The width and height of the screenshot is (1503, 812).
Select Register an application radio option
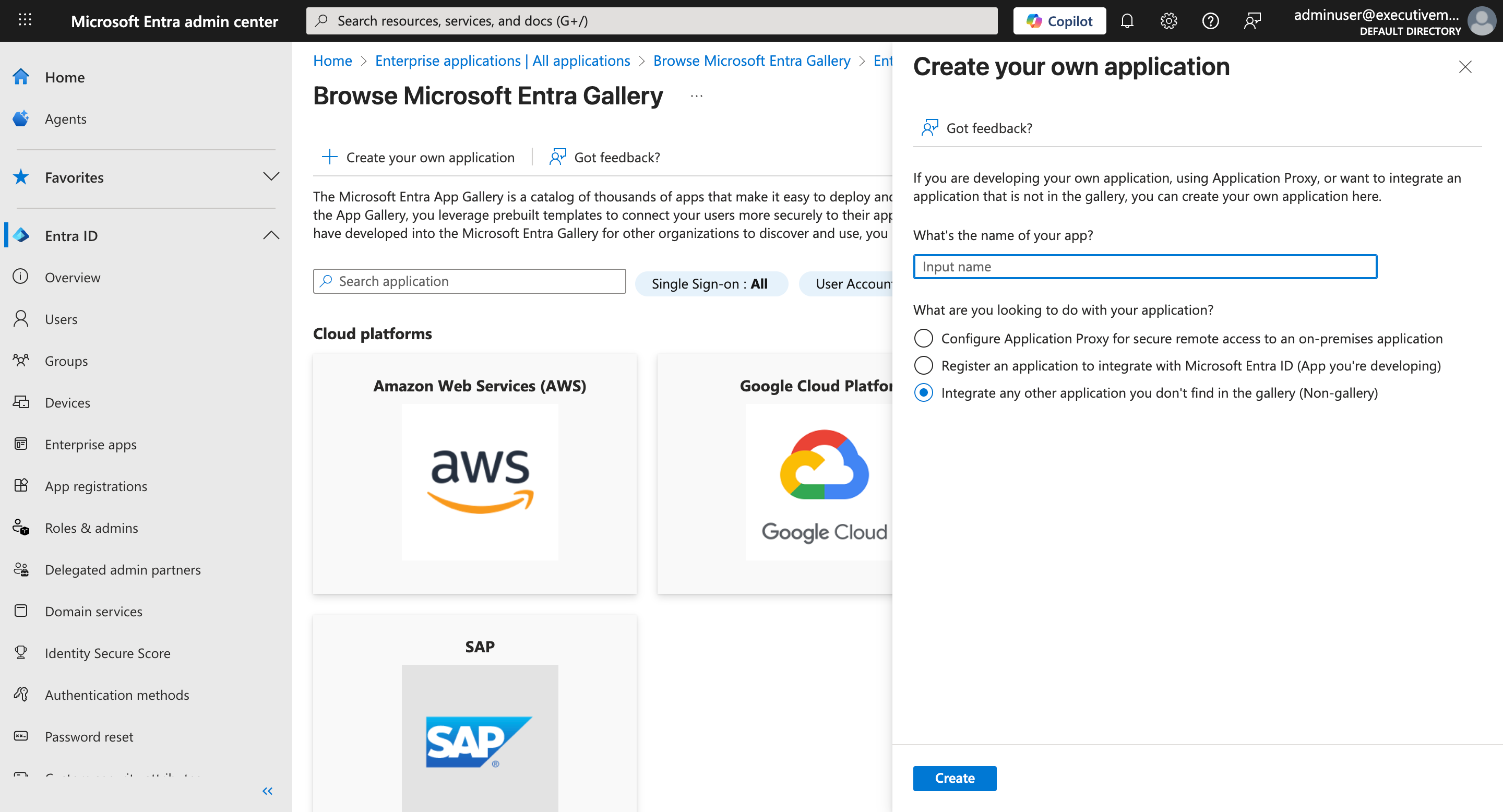[923, 366]
